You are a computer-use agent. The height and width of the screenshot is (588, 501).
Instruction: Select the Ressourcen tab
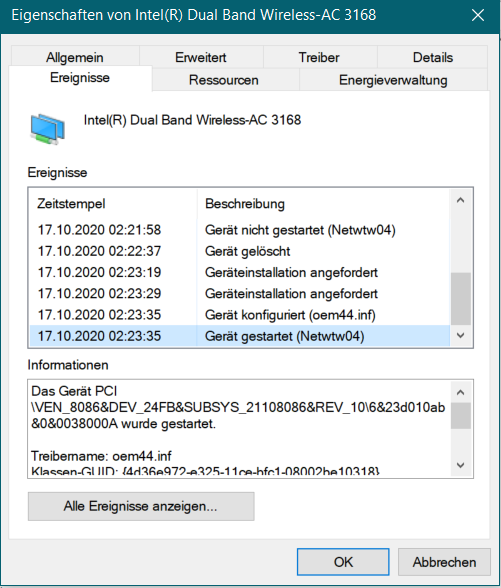tap(224, 80)
